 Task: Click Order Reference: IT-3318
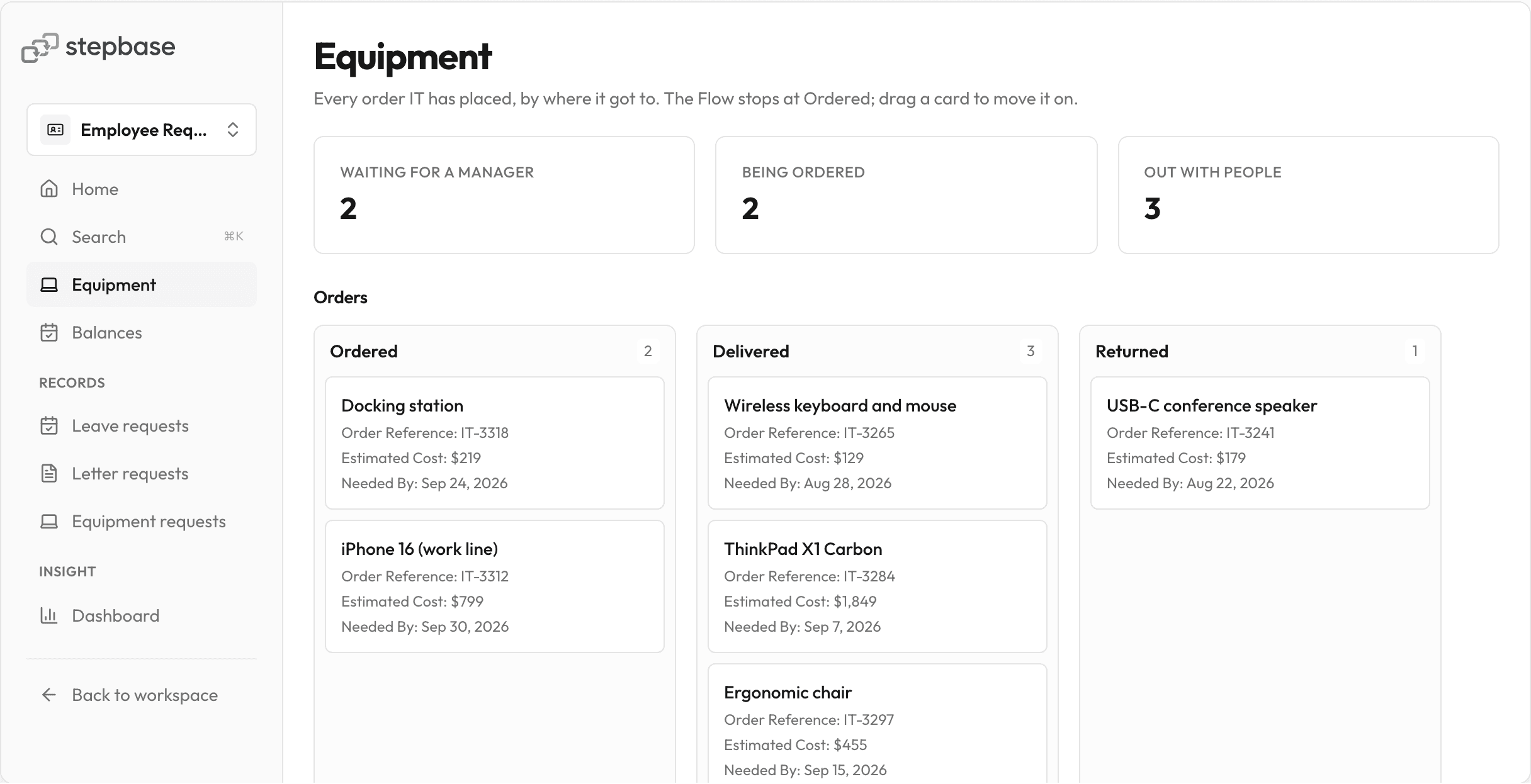click(x=425, y=433)
